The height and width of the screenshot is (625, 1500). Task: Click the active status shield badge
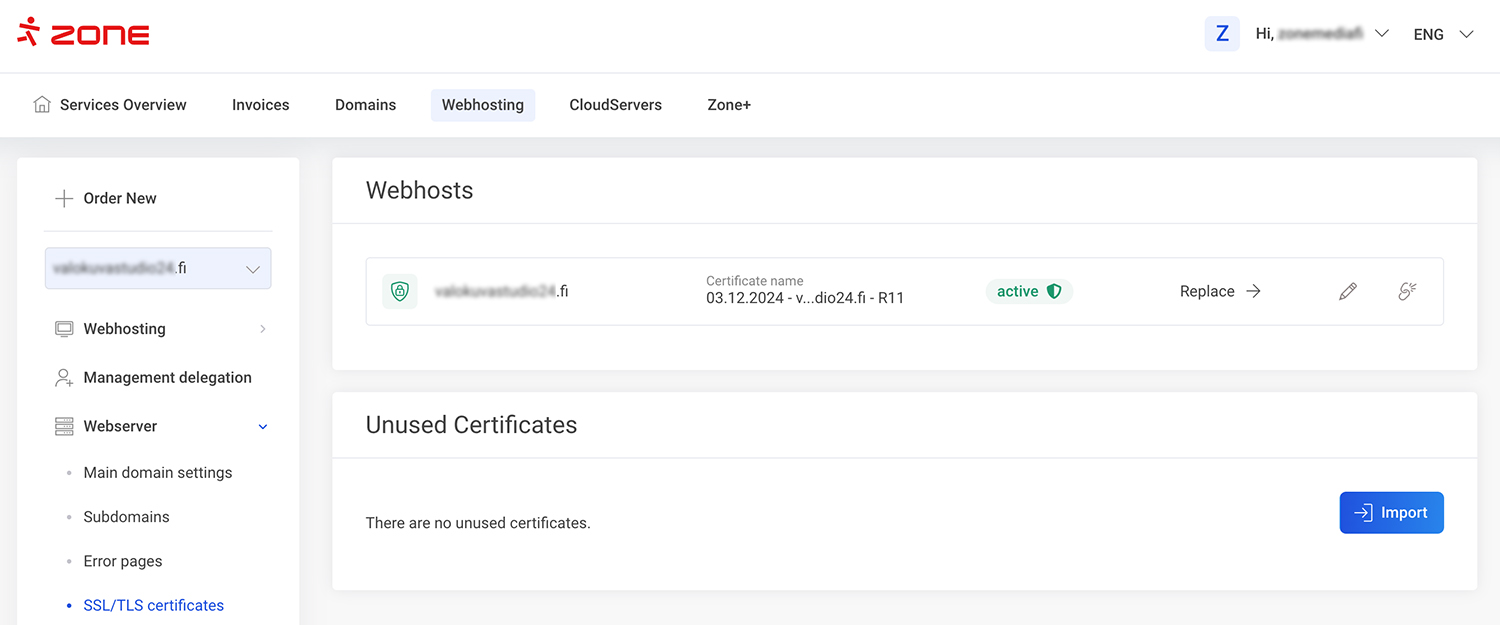point(1028,292)
